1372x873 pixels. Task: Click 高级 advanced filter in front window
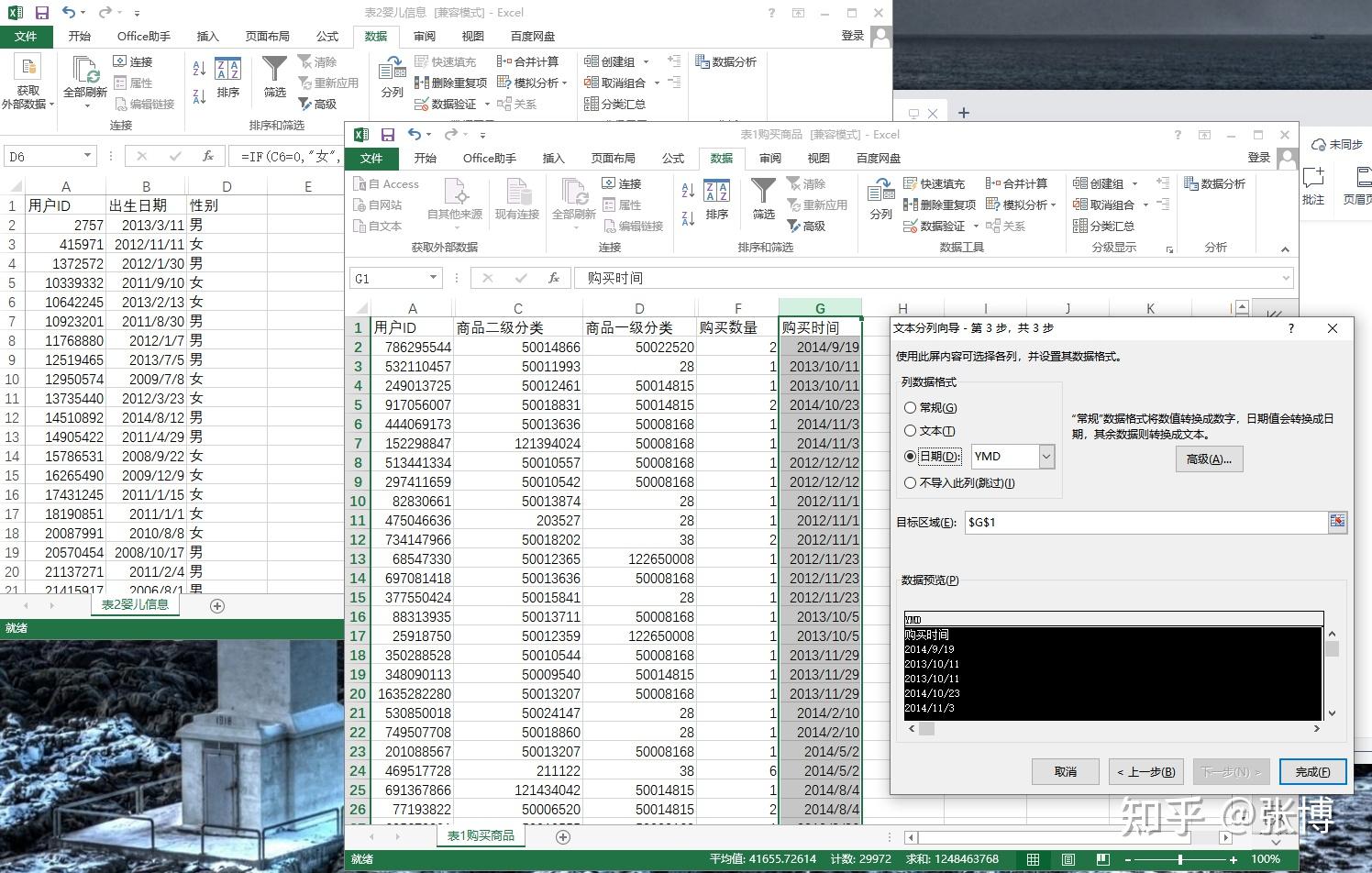click(806, 226)
